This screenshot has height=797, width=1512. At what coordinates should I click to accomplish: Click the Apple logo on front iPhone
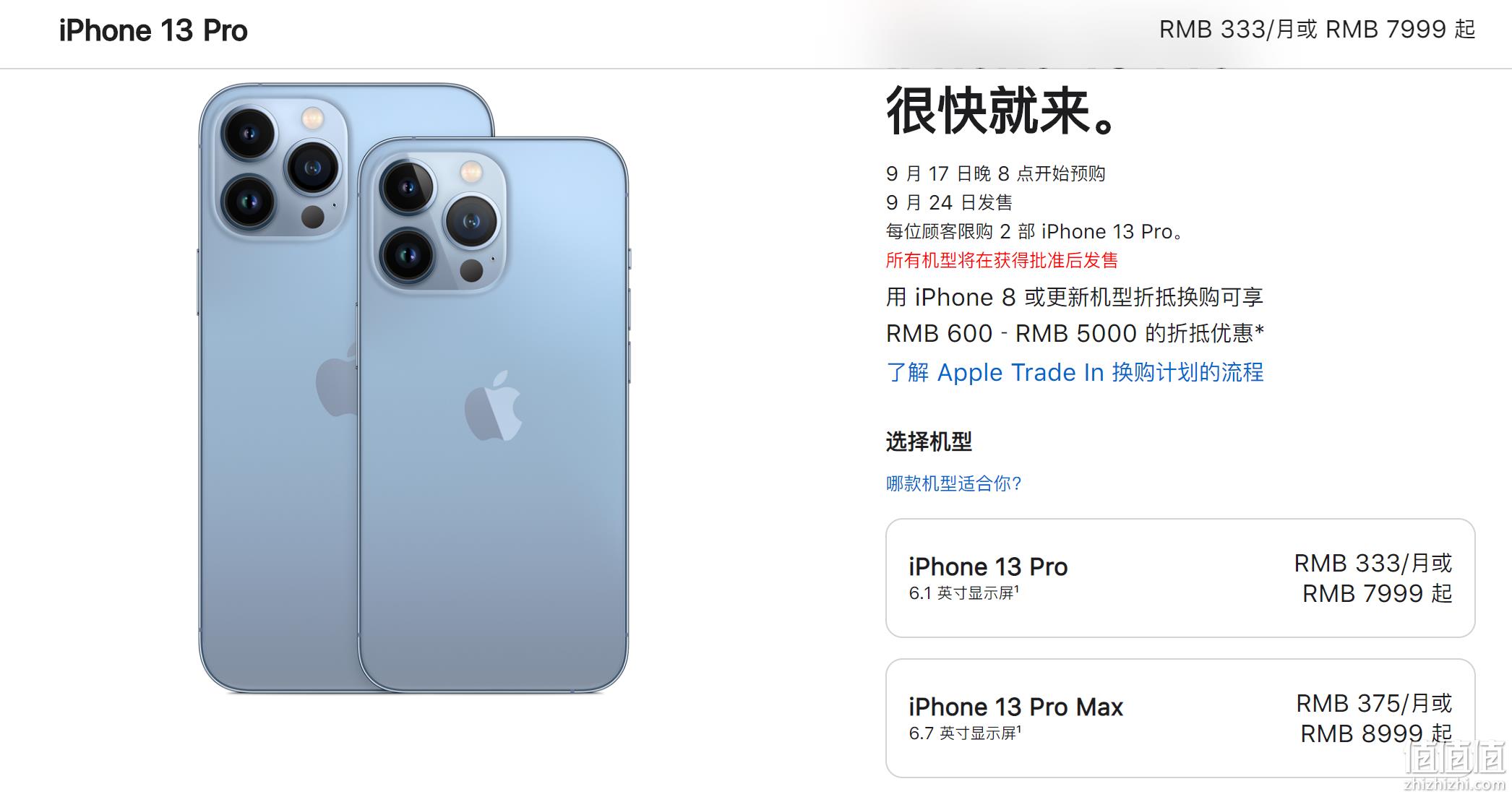pos(493,406)
